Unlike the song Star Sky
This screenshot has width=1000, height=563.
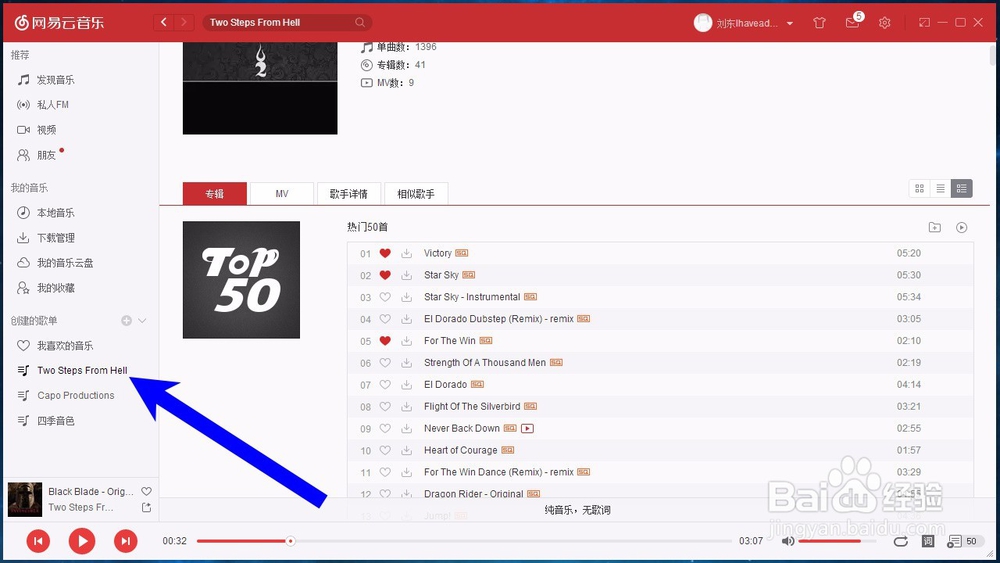point(385,275)
